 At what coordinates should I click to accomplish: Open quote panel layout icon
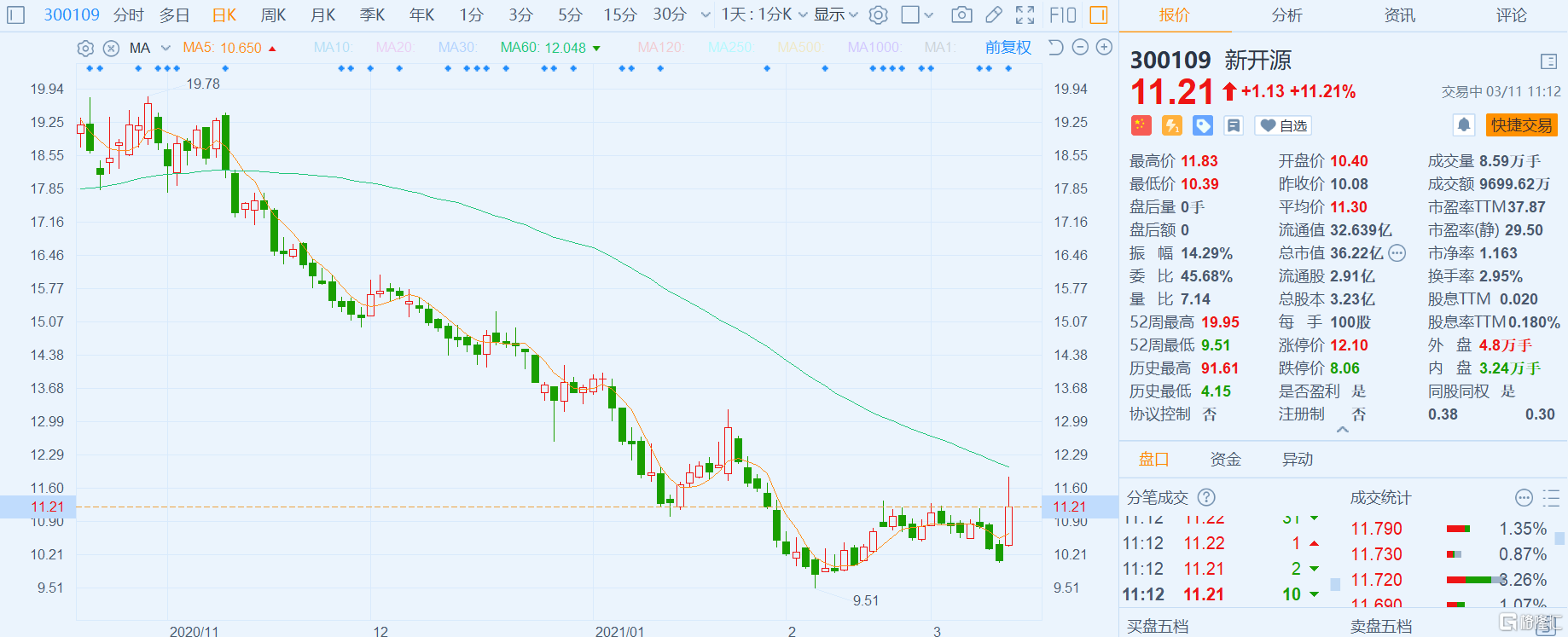point(1549,61)
